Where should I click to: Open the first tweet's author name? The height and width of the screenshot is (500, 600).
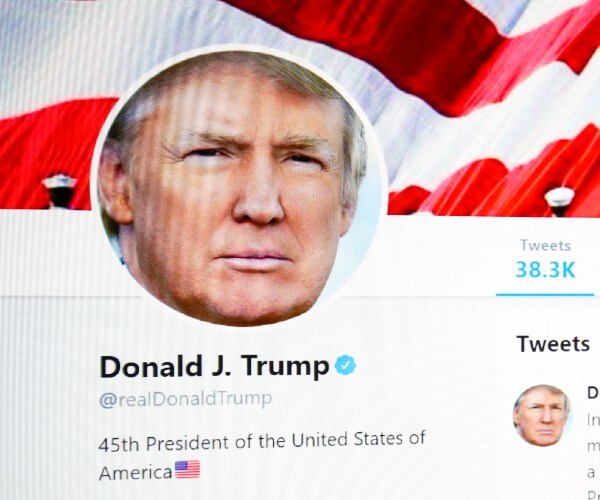pyautogui.click(x=593, y=393)
